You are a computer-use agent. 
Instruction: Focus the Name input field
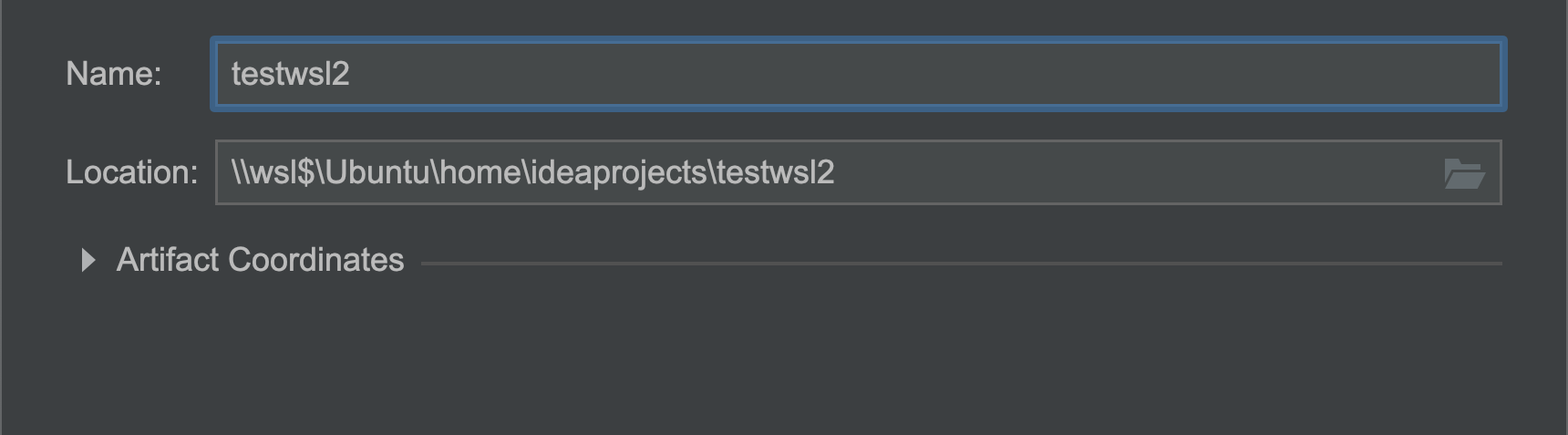tap(858, 74)
